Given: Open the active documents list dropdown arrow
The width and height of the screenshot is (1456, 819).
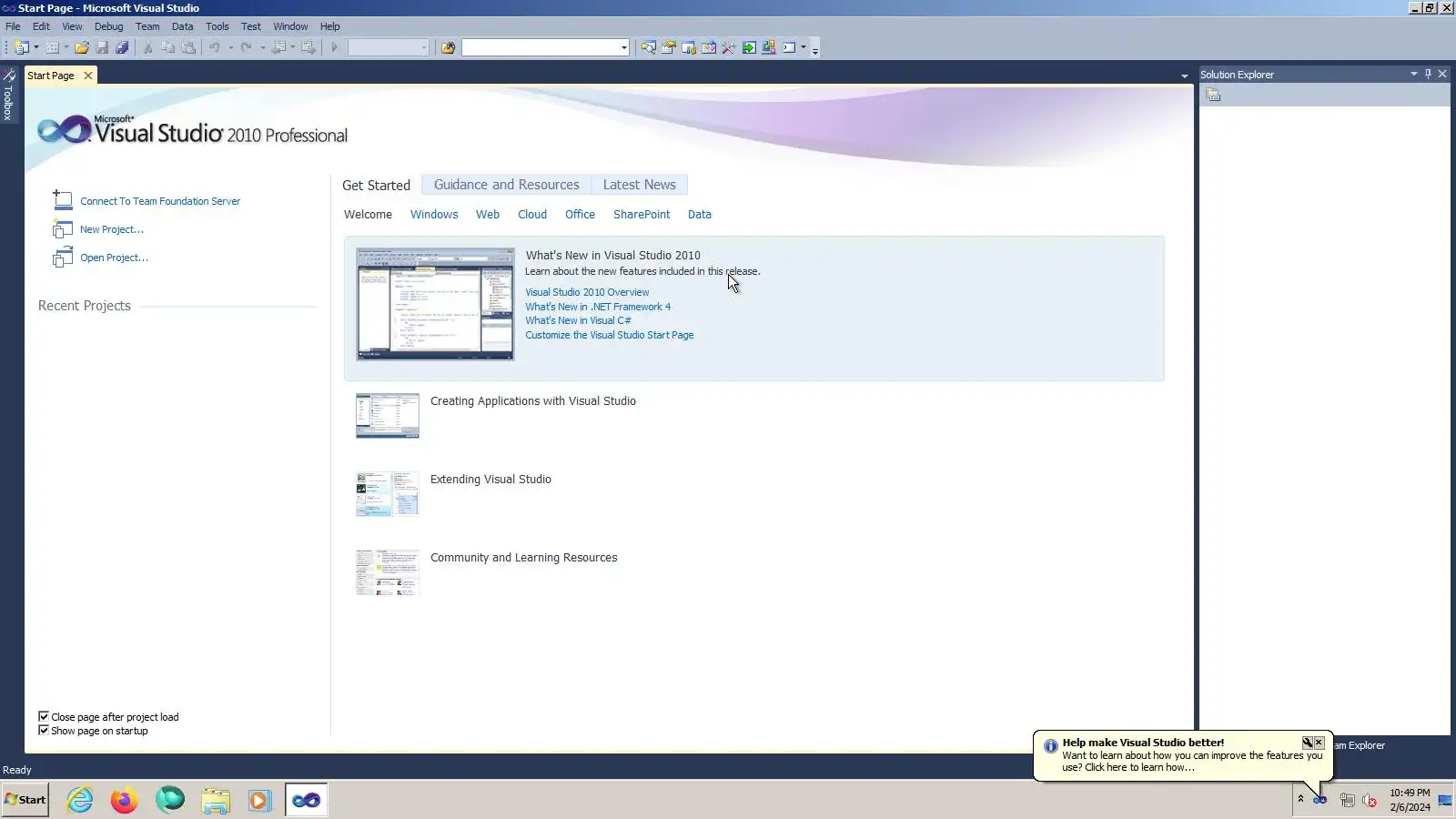Looking at the screenshot, I should 1184,76.
